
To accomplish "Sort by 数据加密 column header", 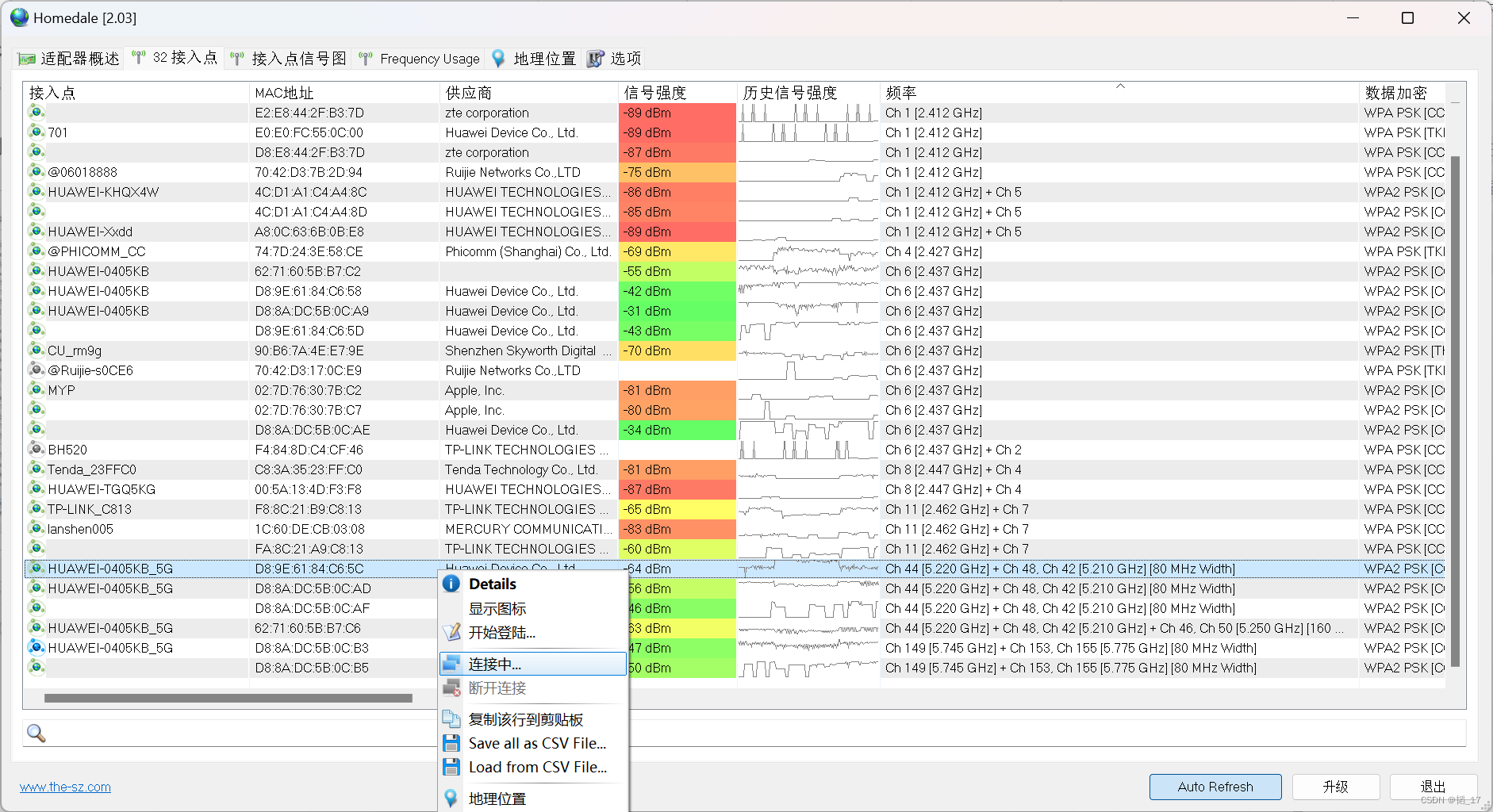I will 1403,93.
